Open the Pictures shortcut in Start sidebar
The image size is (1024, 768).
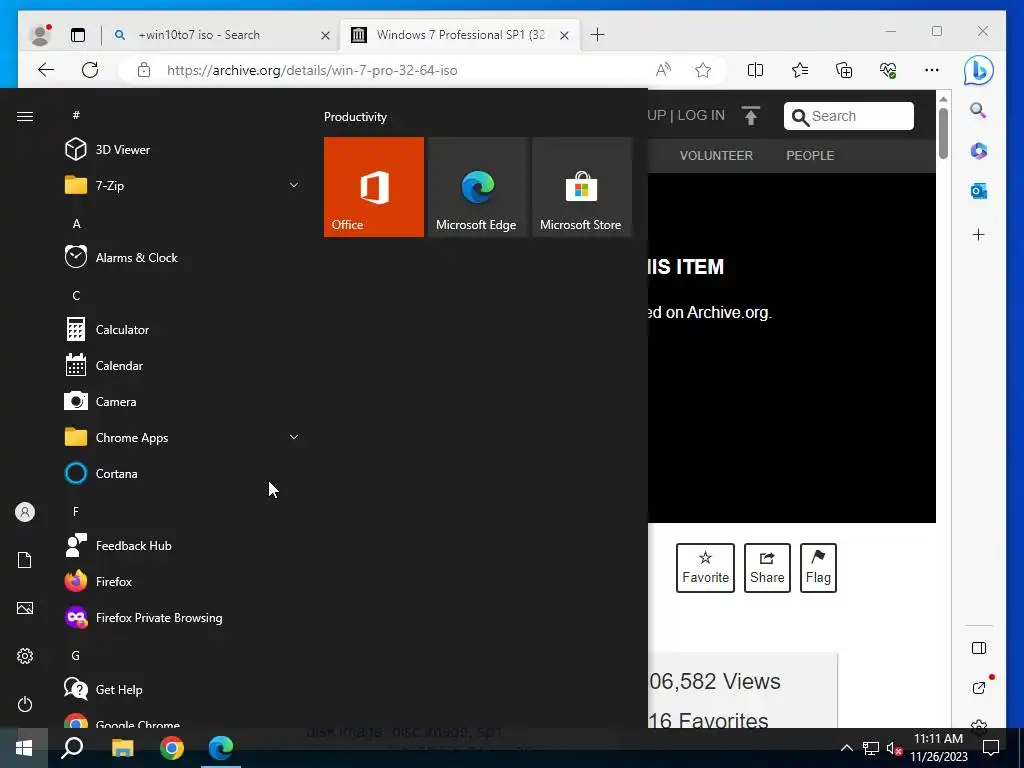click(25, 608)
